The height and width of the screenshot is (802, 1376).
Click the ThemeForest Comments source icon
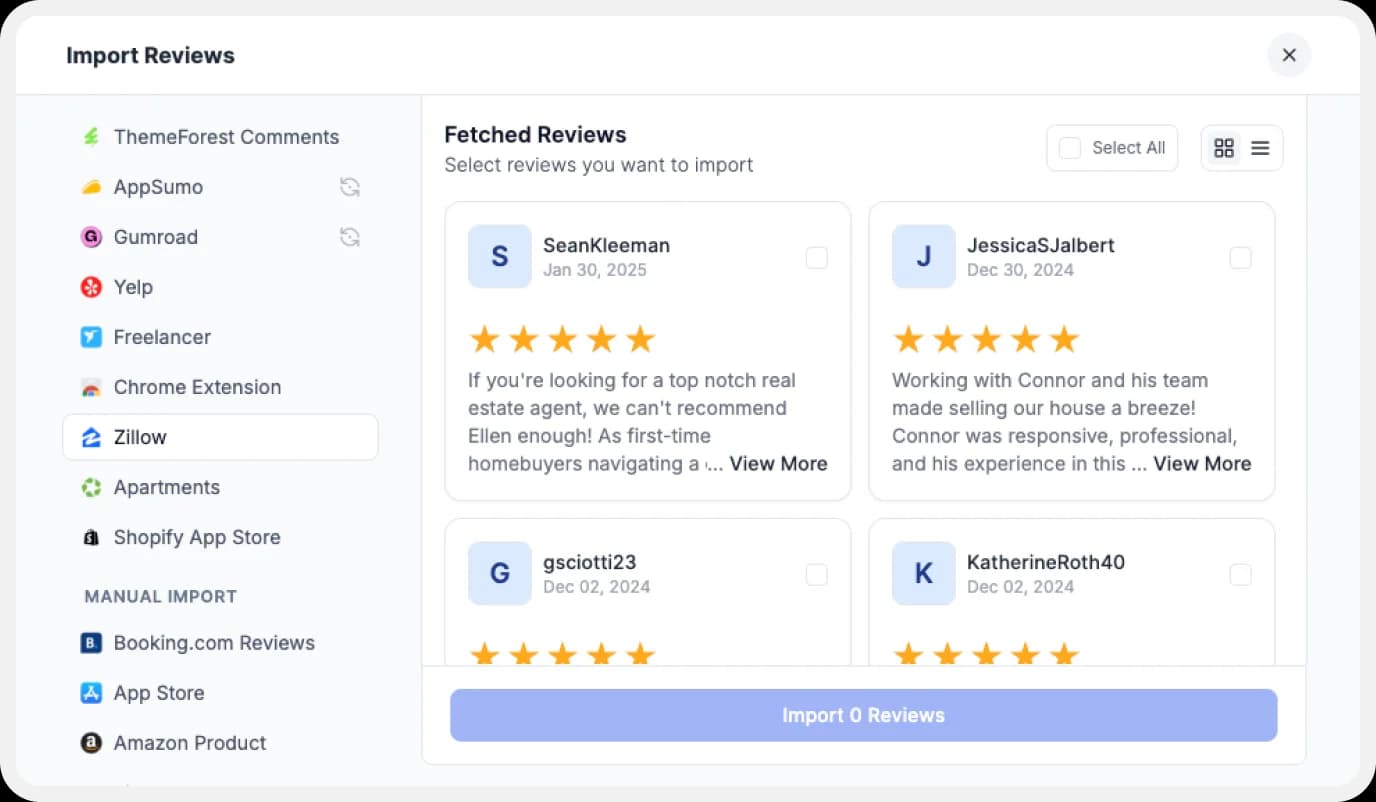point(91,137)
